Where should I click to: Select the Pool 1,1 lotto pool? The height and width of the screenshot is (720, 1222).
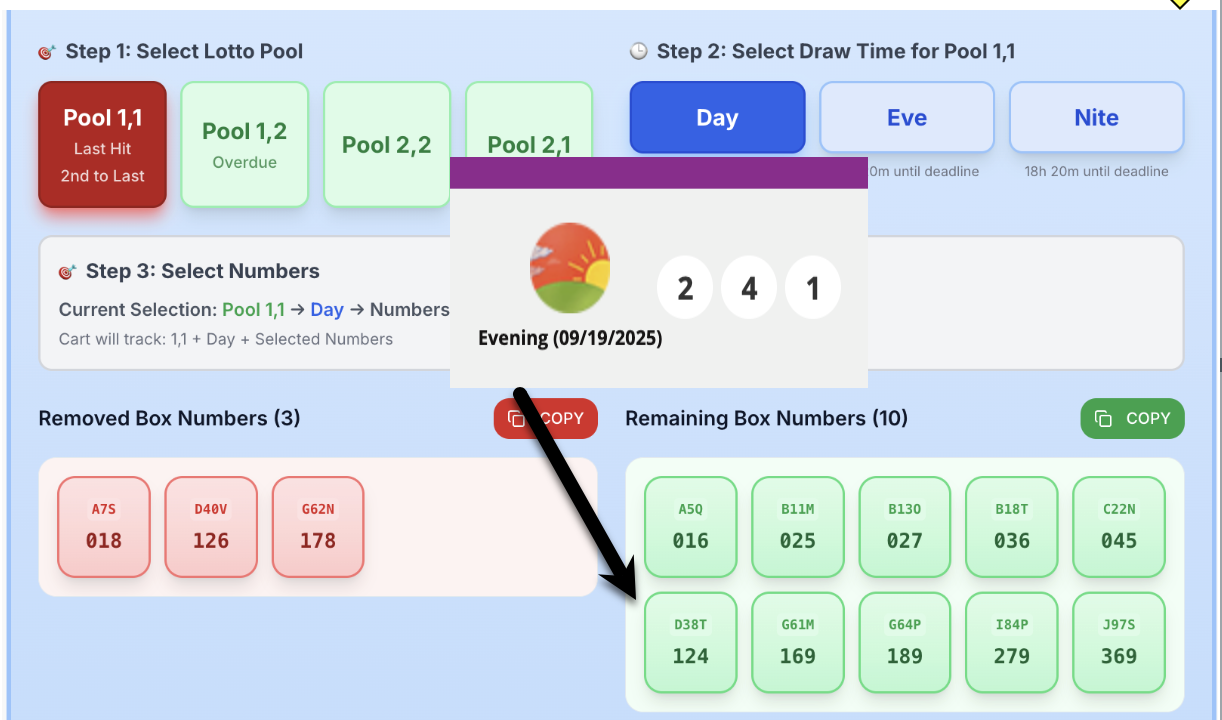pyautogui.click(x=102, y=145)
